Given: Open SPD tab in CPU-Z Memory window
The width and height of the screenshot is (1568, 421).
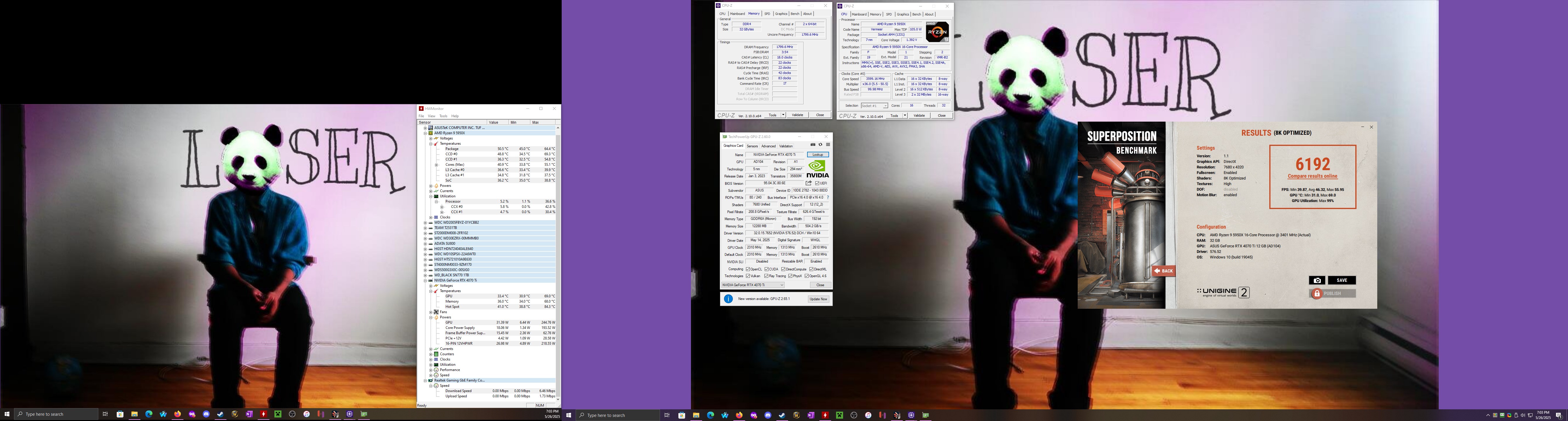Looking at the screenshot, I should point(767,13).
